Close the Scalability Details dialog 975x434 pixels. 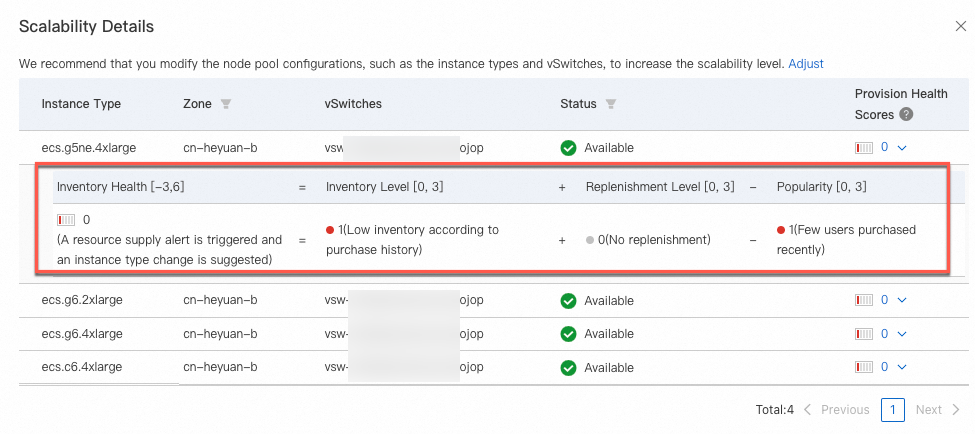(x=961, y=27)
